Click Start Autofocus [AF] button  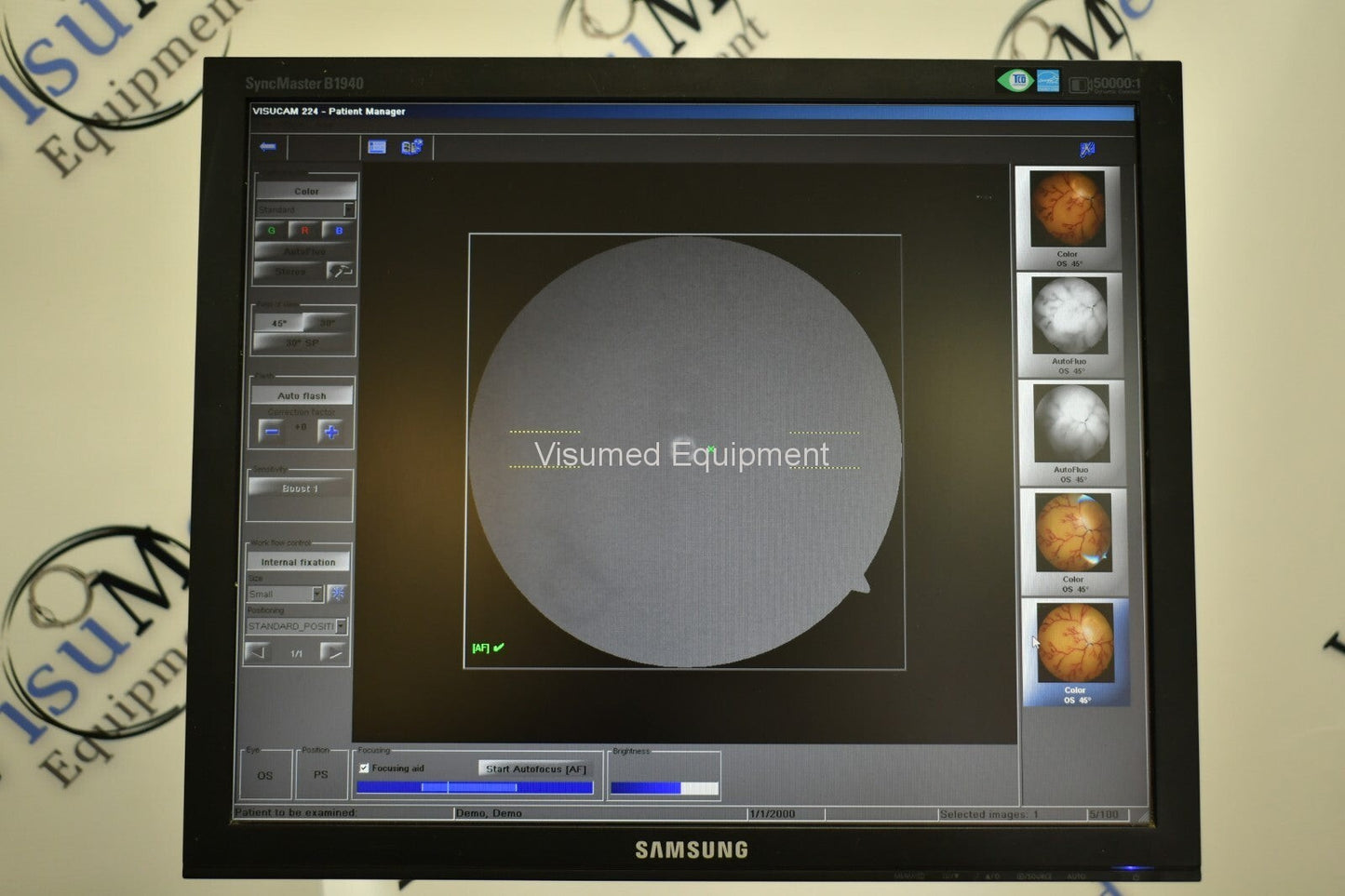[x=535, y=769]
